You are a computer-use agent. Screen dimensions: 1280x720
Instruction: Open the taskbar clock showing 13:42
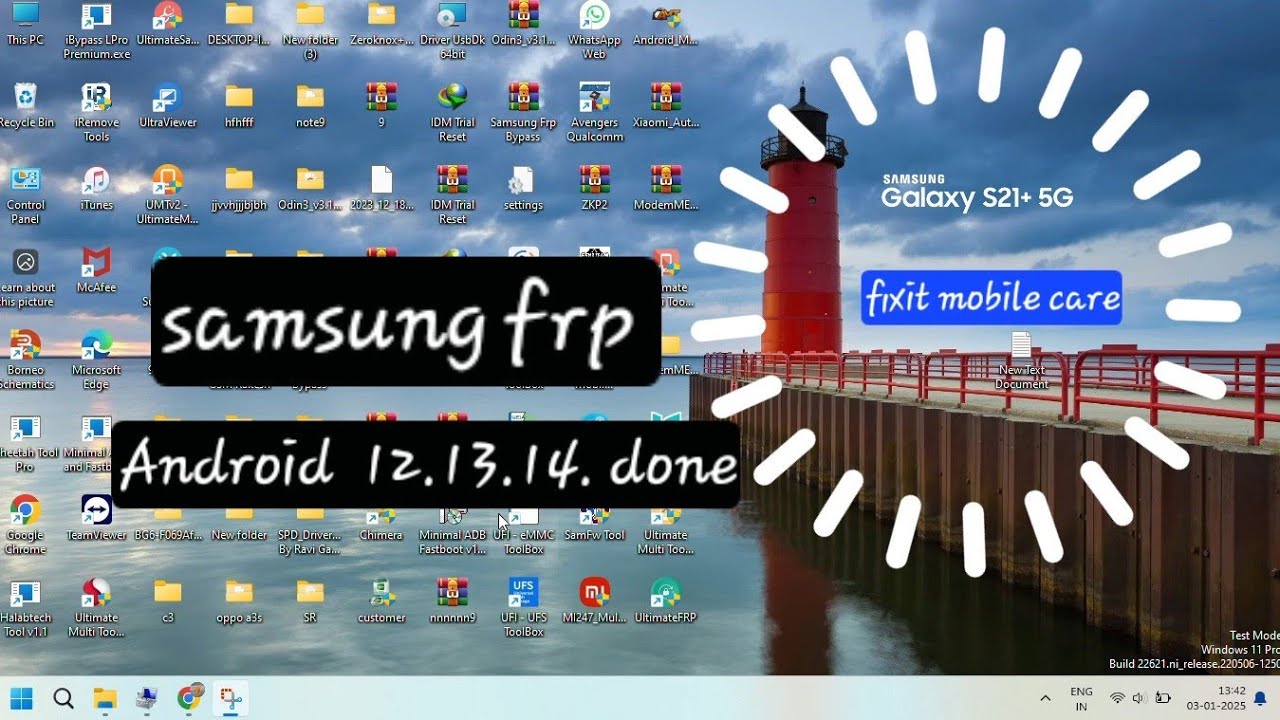tap(1219, 698)
